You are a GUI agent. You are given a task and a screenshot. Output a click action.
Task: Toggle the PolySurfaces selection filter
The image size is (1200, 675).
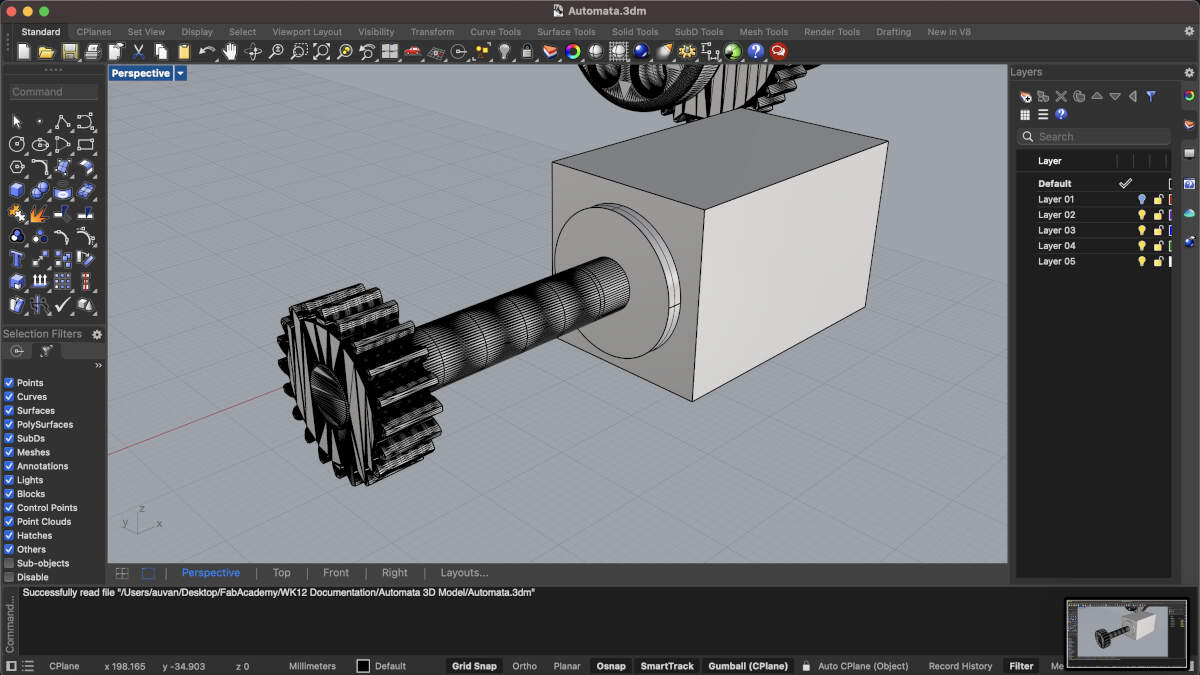(x=9, y=425)
